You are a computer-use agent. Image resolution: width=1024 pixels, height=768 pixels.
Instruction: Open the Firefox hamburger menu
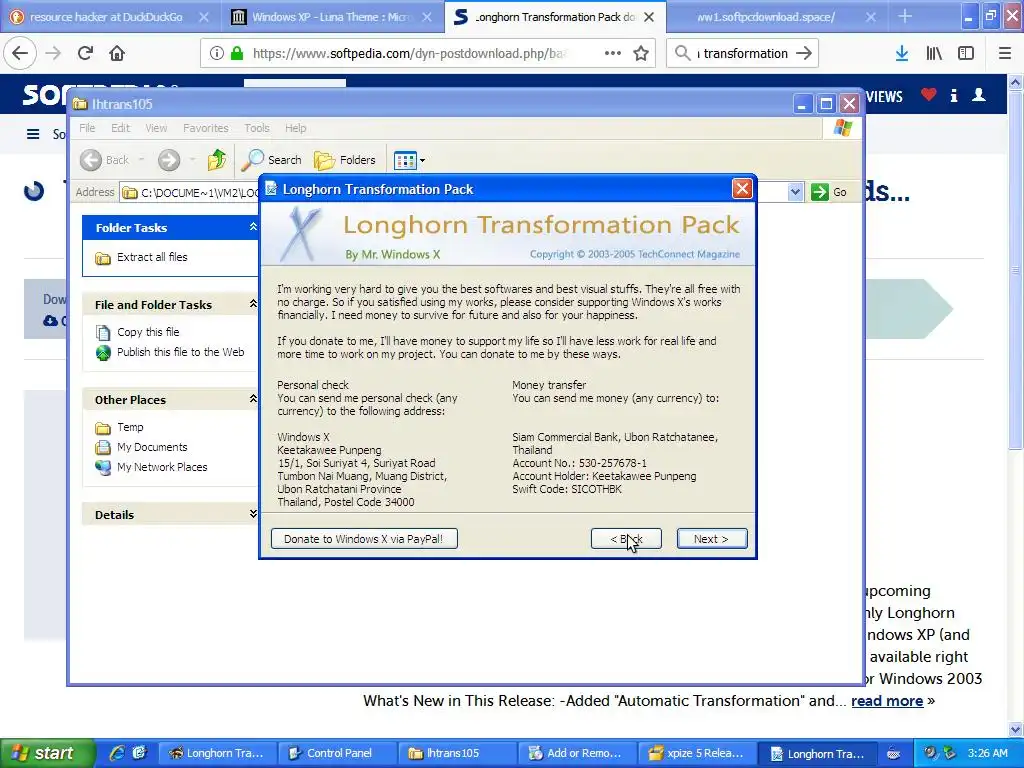coord(1005,53)
